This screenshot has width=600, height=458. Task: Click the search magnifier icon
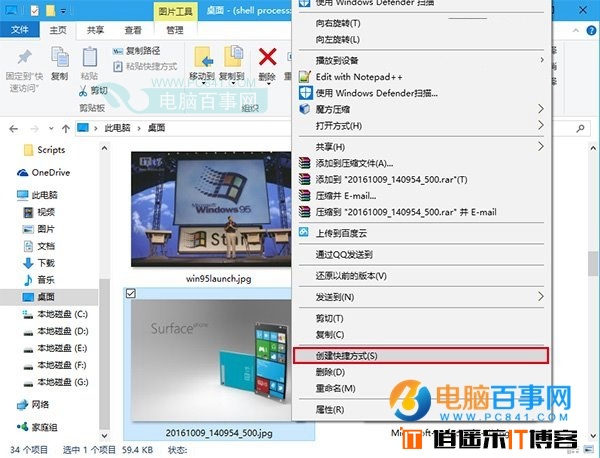(580, 128)
